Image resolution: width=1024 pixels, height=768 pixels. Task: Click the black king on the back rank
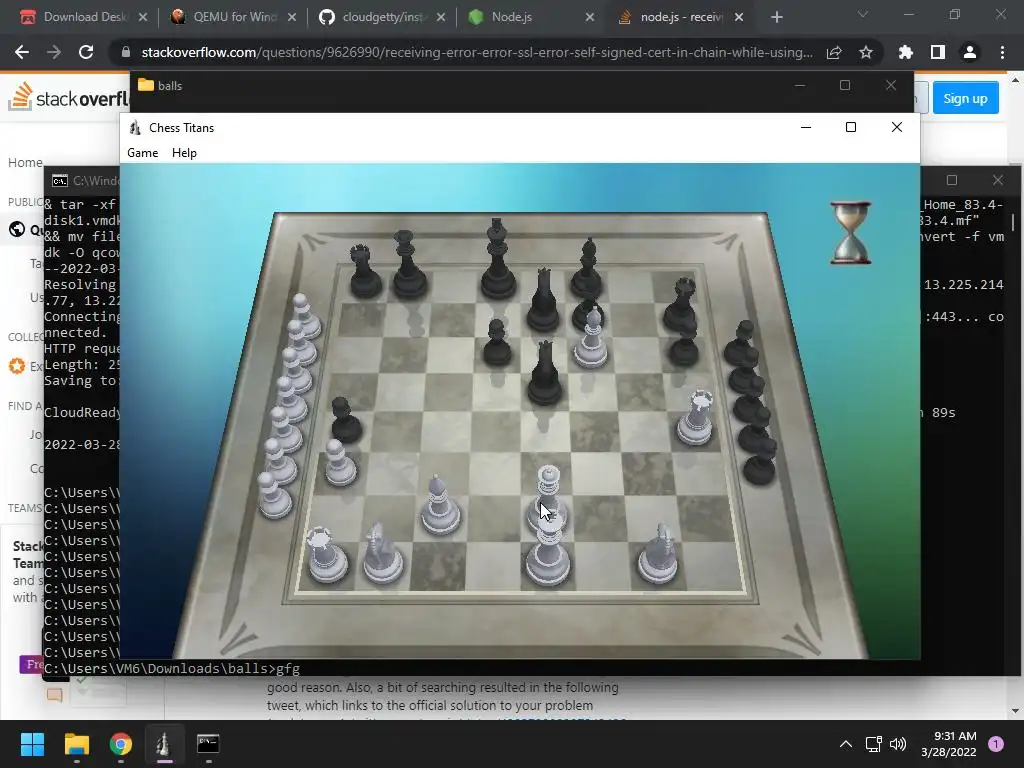[x=498, y=260]
